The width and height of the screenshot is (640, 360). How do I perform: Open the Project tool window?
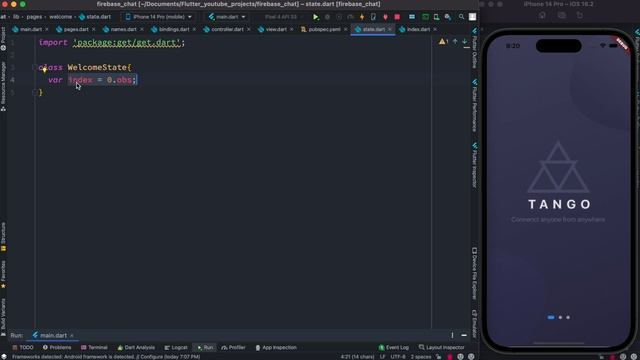coord(3,39)
